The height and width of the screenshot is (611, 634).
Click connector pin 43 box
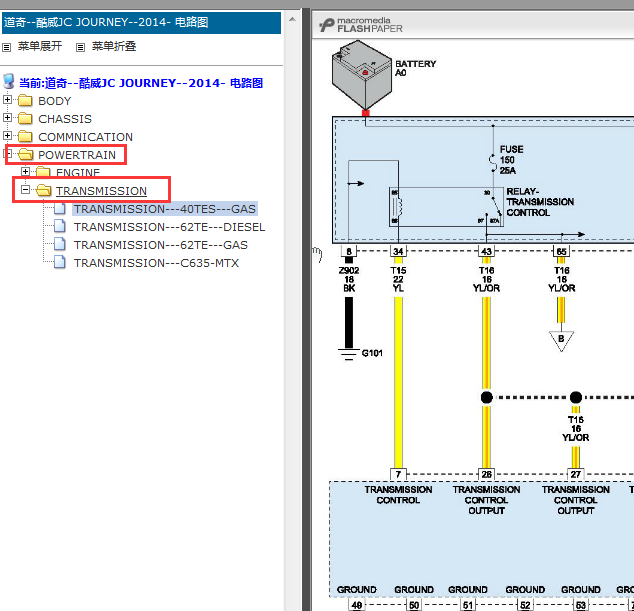[x=486, y=252]
